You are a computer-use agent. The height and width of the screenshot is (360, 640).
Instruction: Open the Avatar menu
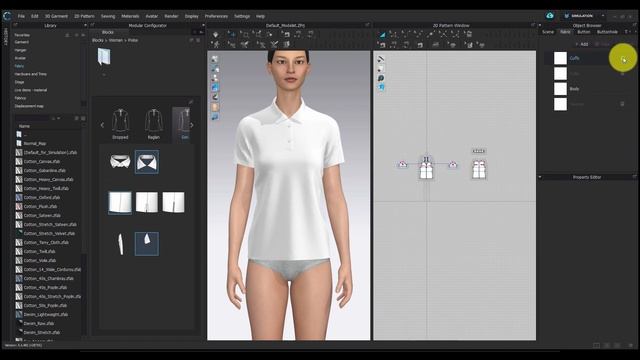coord(151,16)
